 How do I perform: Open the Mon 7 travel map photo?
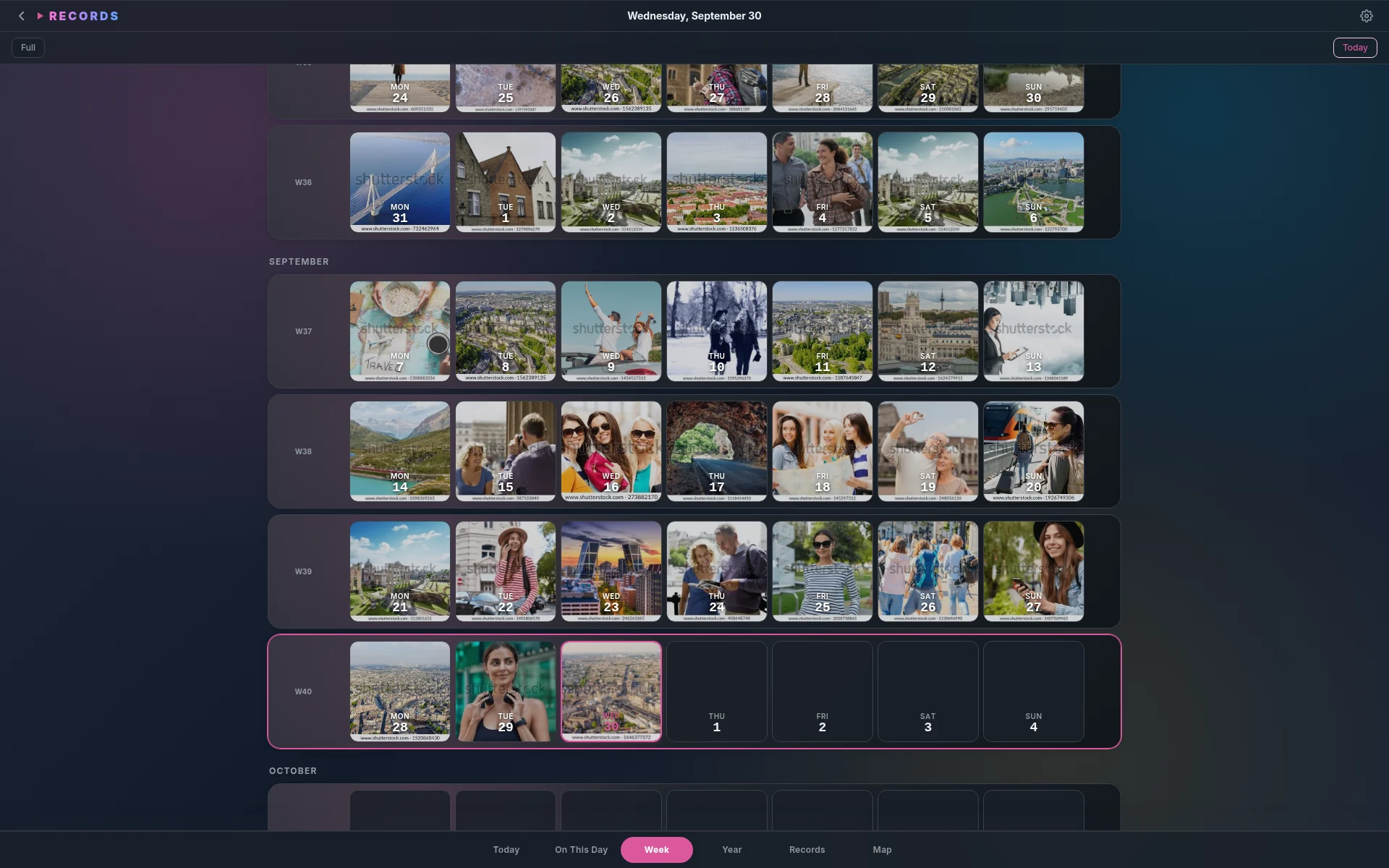click(x=400, y=331)
